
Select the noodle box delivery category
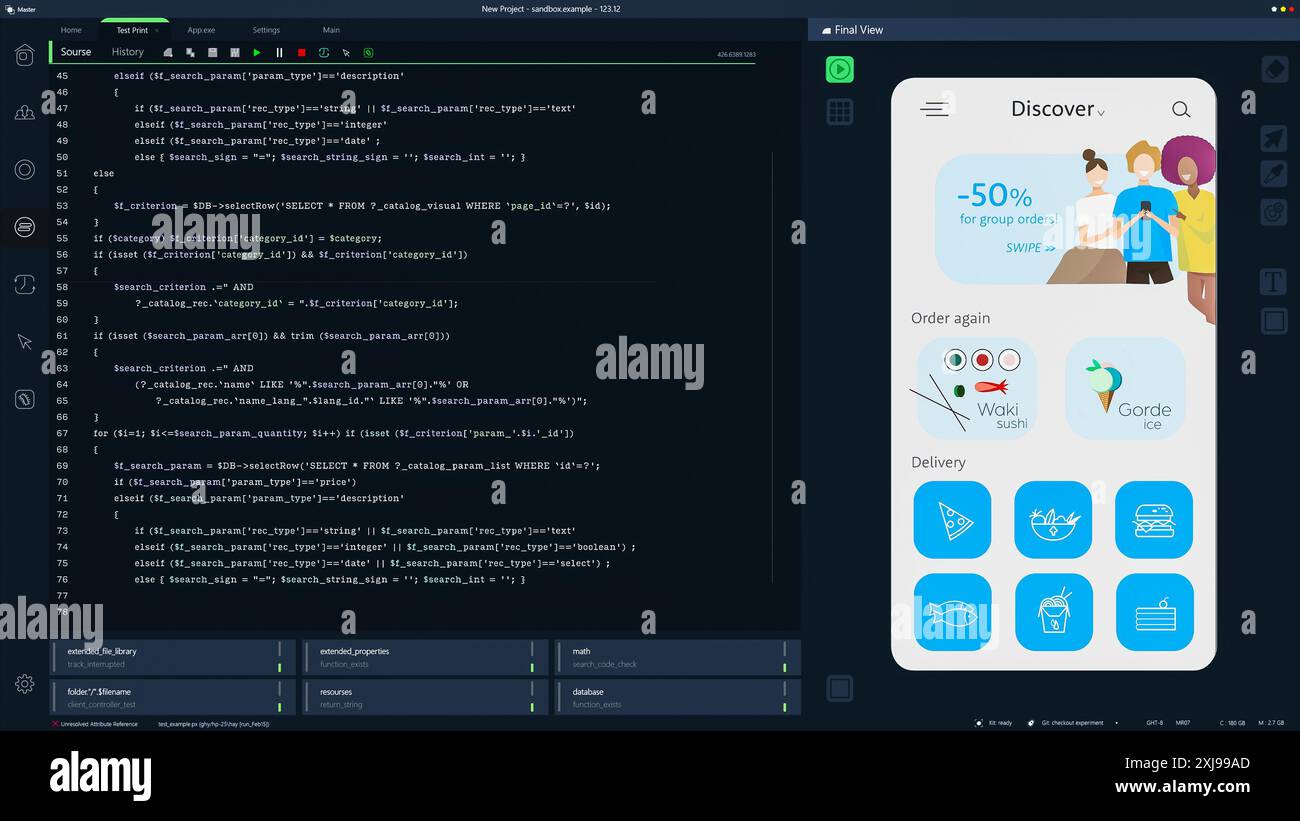pos(1054,612)
